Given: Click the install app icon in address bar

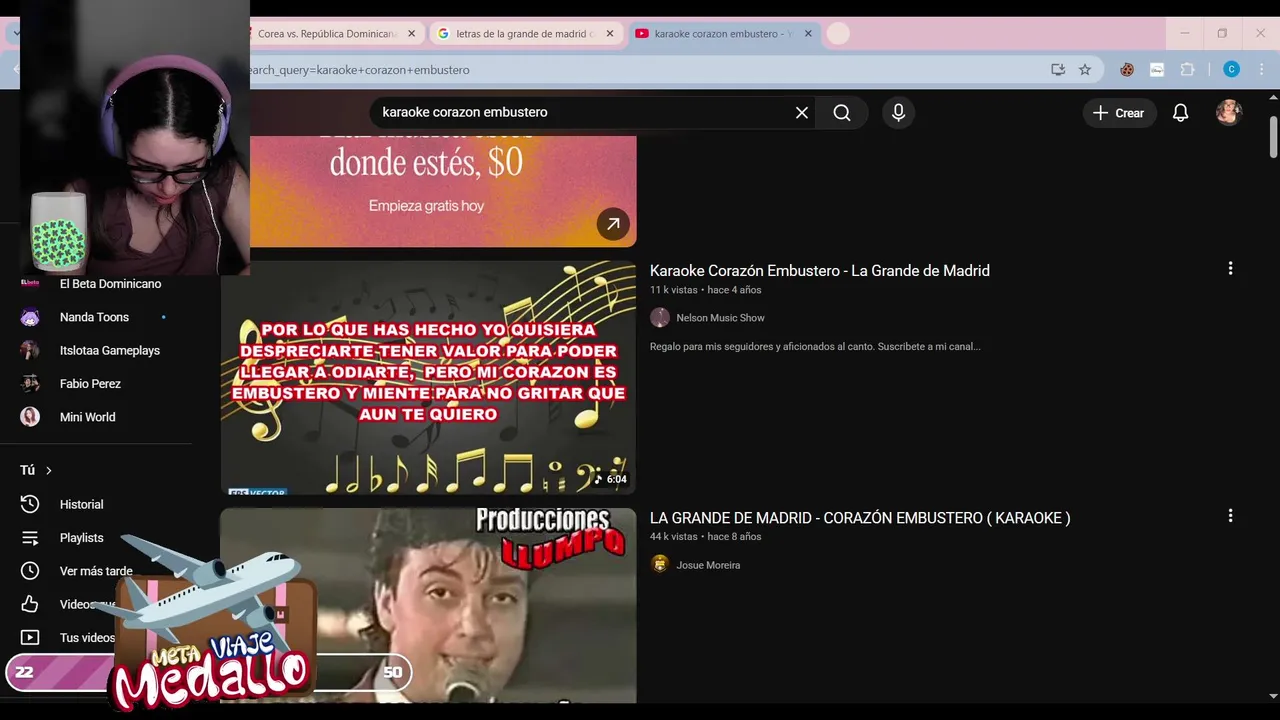Looking at the screenshot, I should 1058,70.
